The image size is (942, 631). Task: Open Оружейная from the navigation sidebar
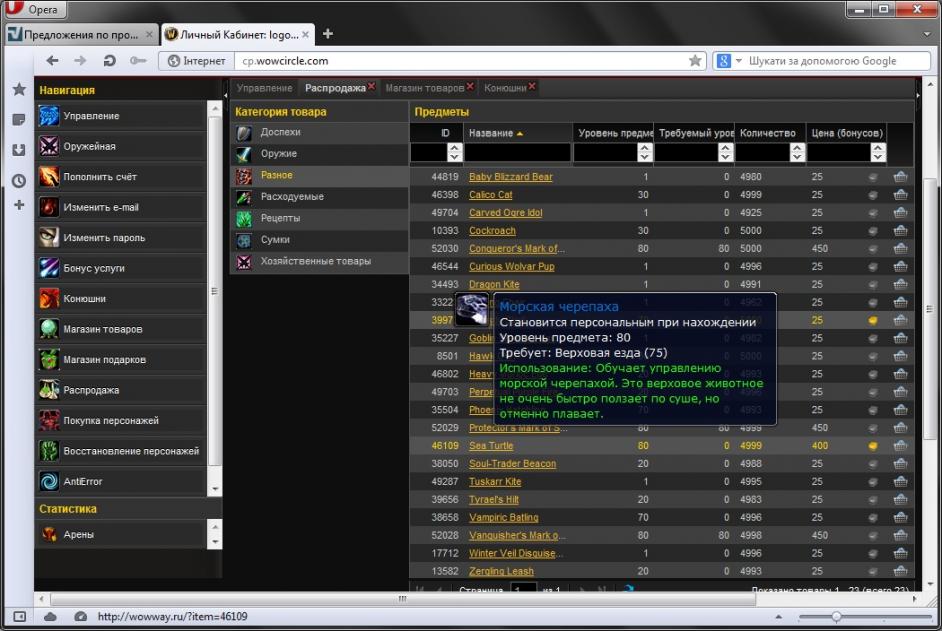[x=89, y=146]
